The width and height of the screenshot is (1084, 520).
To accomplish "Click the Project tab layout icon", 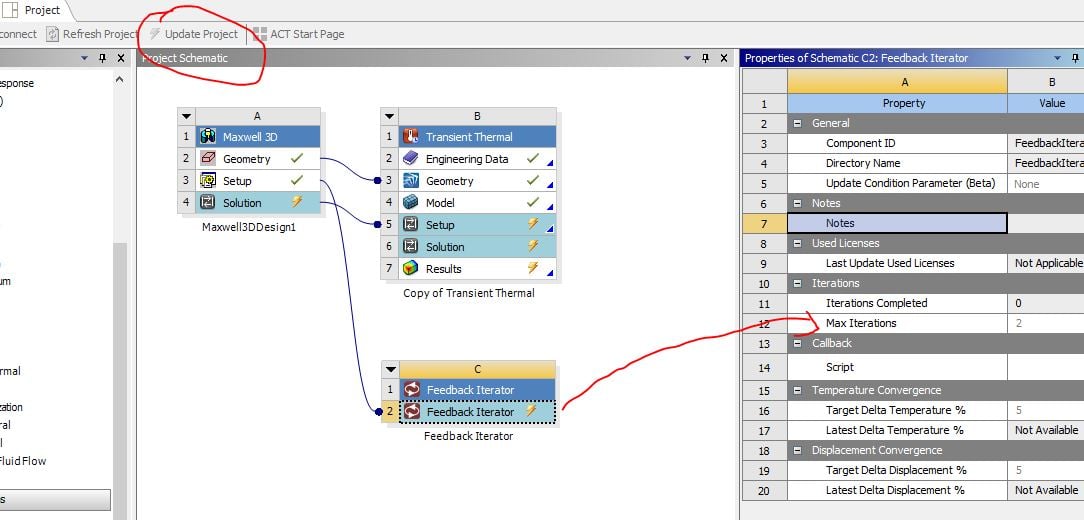I will [10, 10].
